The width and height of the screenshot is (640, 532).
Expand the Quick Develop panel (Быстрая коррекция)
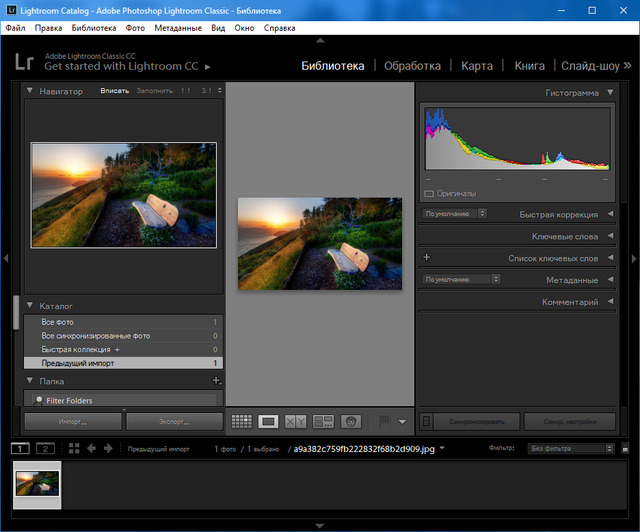610,214
